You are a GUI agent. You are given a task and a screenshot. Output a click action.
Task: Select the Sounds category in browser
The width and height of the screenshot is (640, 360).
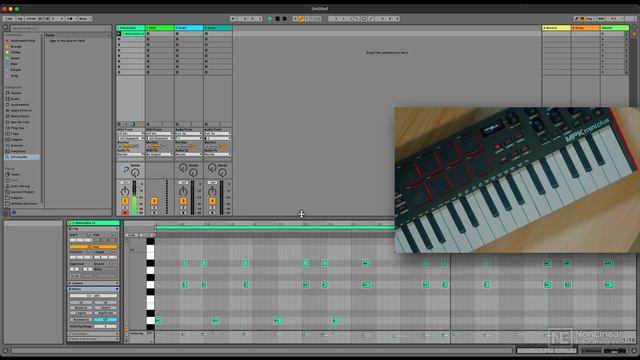tap(16, 93)
